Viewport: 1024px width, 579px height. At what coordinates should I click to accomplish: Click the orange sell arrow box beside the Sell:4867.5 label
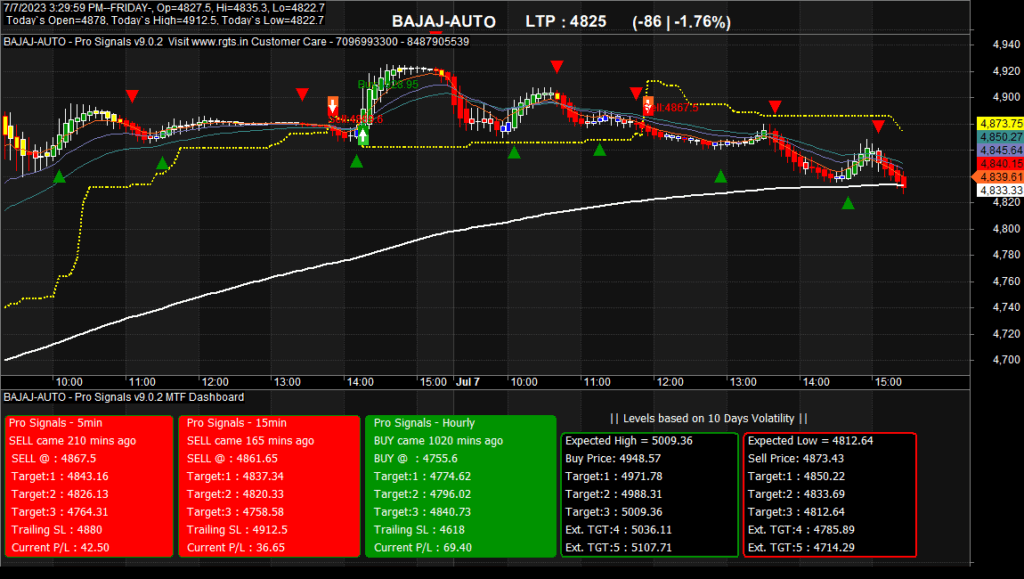point(648,105)
